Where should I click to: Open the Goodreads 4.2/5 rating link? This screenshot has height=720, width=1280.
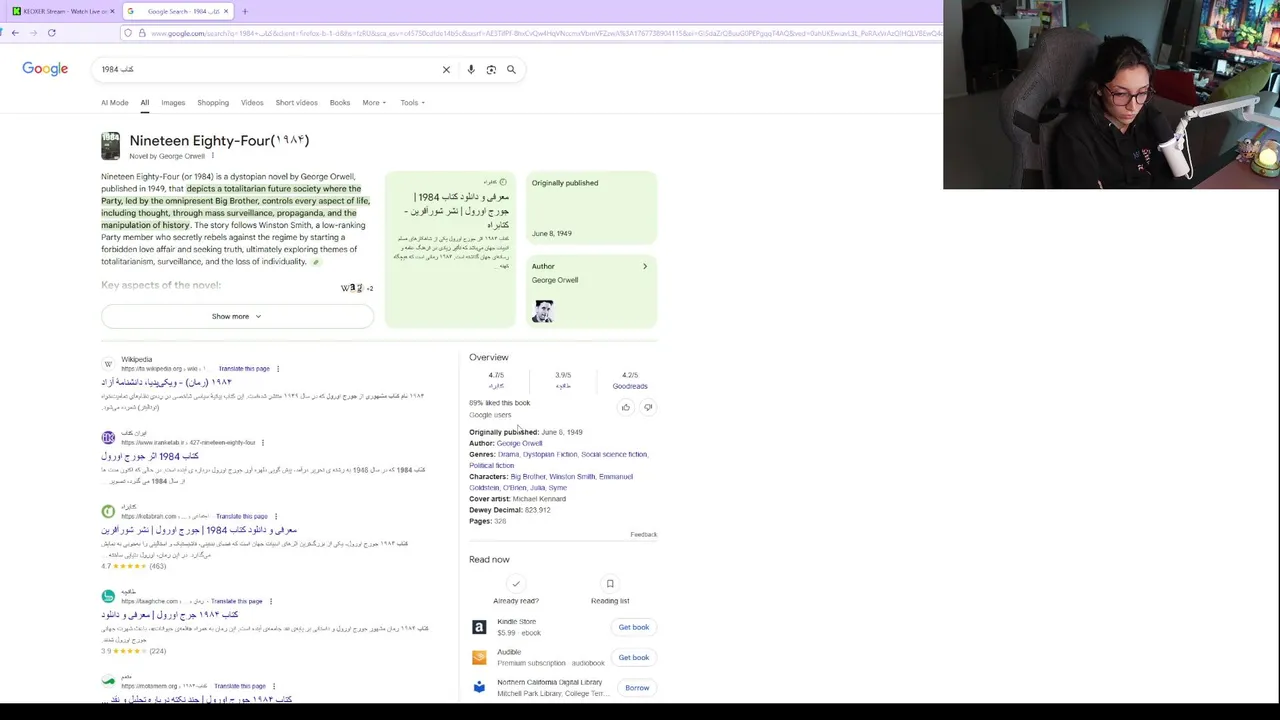point(630,380)
